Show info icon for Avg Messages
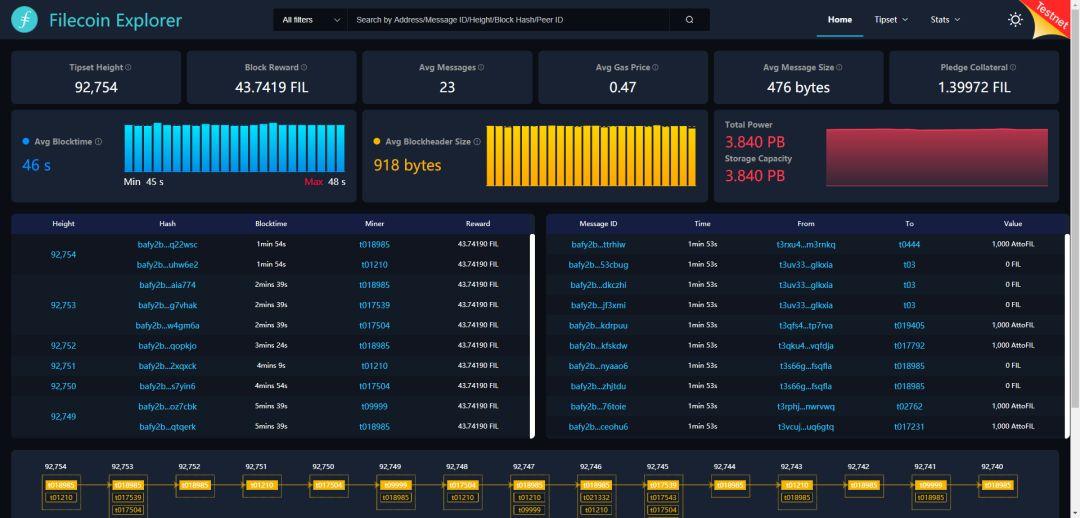This screenshot has width=1080, height=518. [x=481, y=68]
